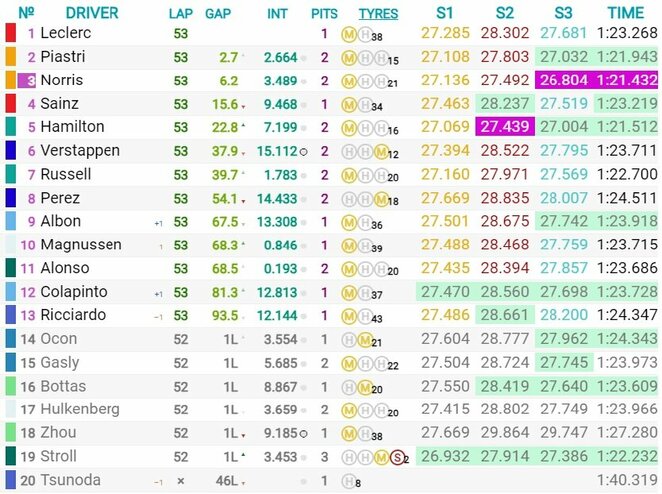Click Perez's yellow medium tyre icon
This screenshot has height=494, width=662.
tap(380, 199)
